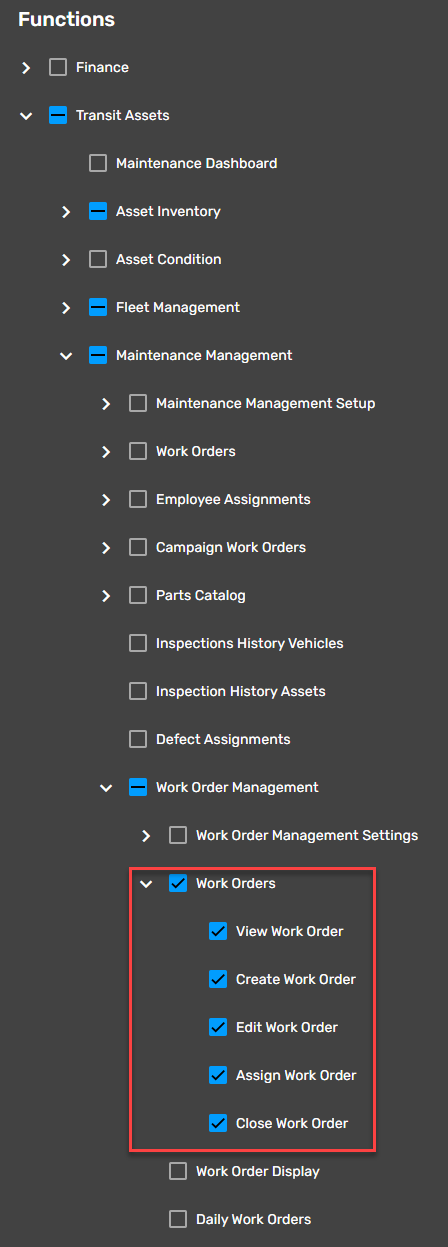Expand Asset Condition arrow
448x1247 pixels.
(66, 259)
